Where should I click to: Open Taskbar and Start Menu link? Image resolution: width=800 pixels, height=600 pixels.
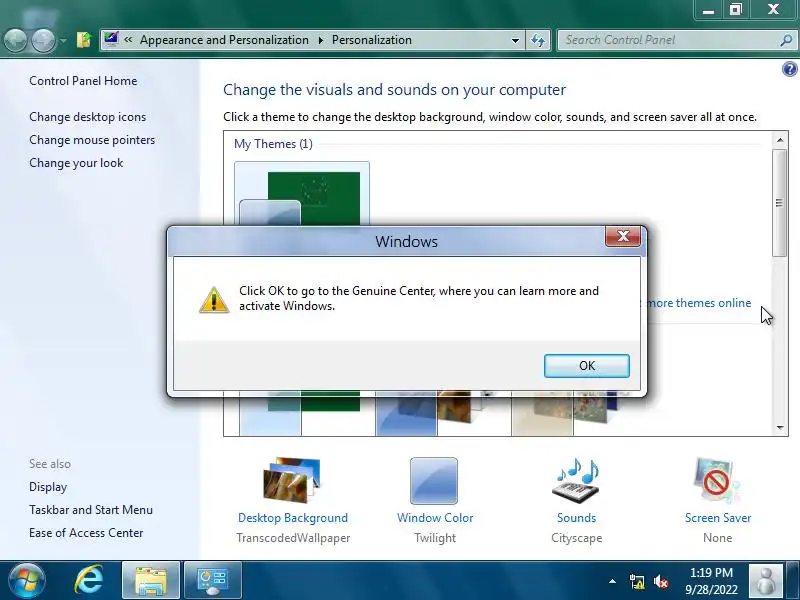pyautogui.click(x=91, y=510)
